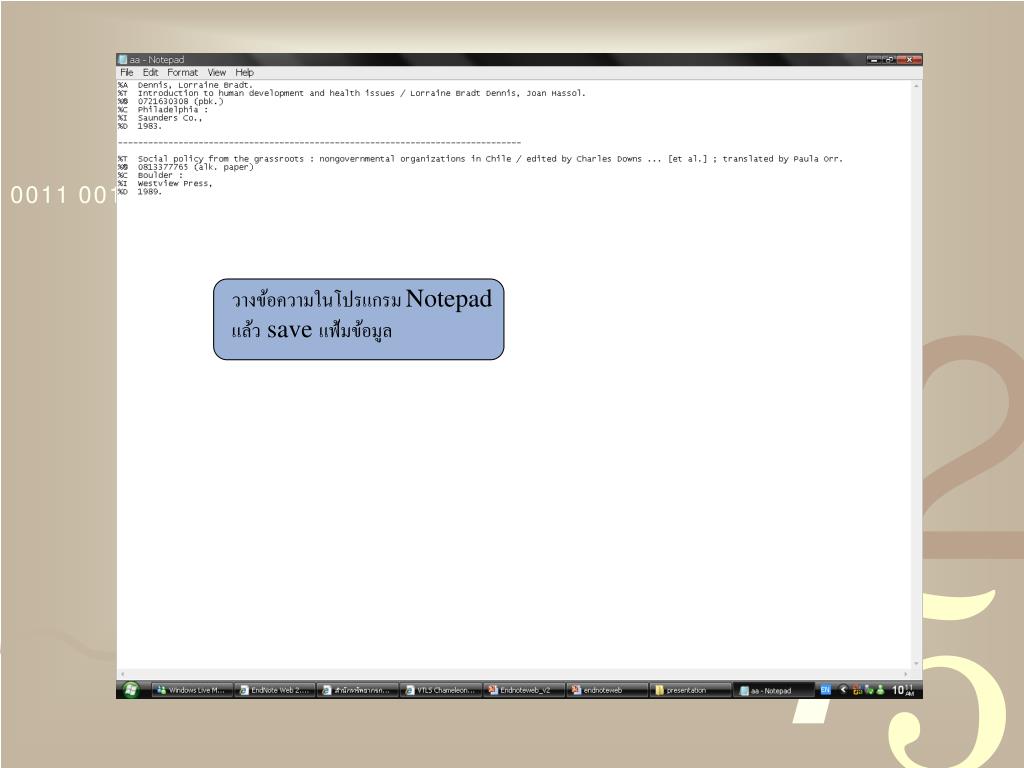
Task: Click the horizontal scrollbar right arrow
Action: [906, 674]
